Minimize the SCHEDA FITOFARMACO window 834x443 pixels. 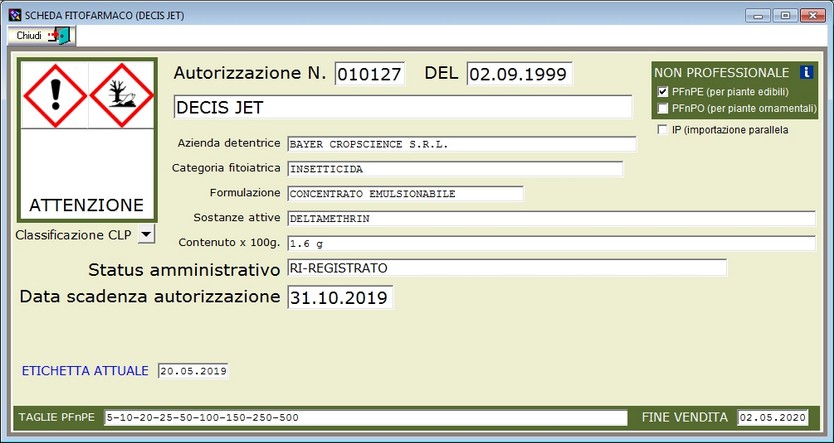pyautogui.click(x=758, y=15)
